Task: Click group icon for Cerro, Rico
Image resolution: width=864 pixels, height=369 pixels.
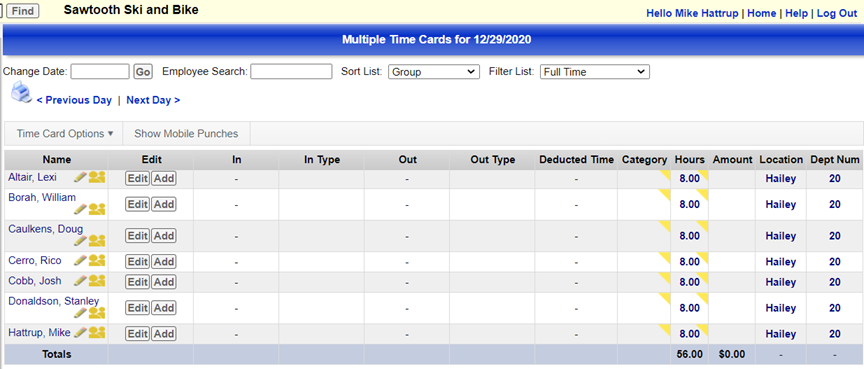Action: 97,260
